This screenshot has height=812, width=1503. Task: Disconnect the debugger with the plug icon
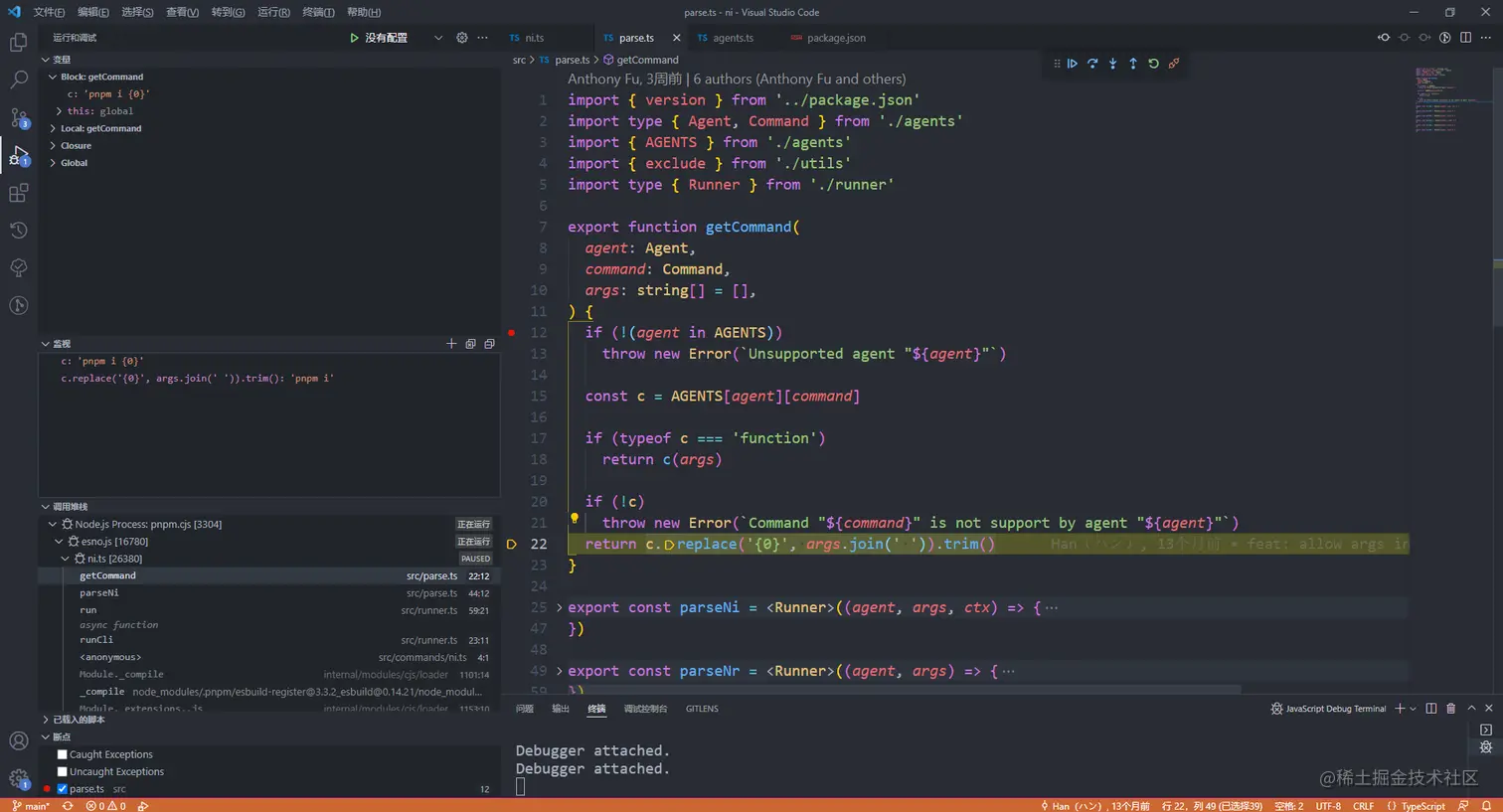pos(1174,64)
